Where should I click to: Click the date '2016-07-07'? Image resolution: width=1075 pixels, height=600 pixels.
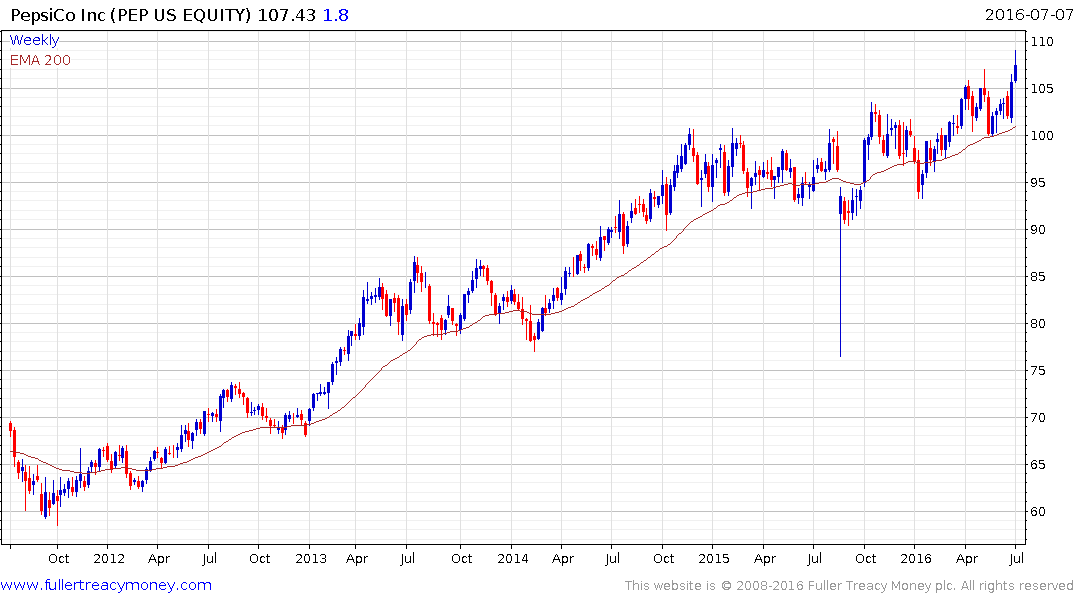pyautogui.click(x=1028, y=14)
